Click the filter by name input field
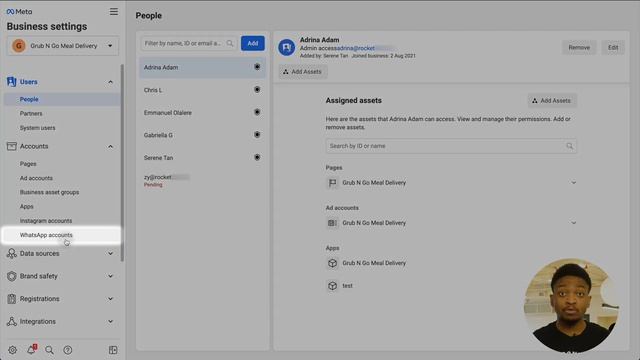This screenshot has height=360, width=640. [189, 43]
